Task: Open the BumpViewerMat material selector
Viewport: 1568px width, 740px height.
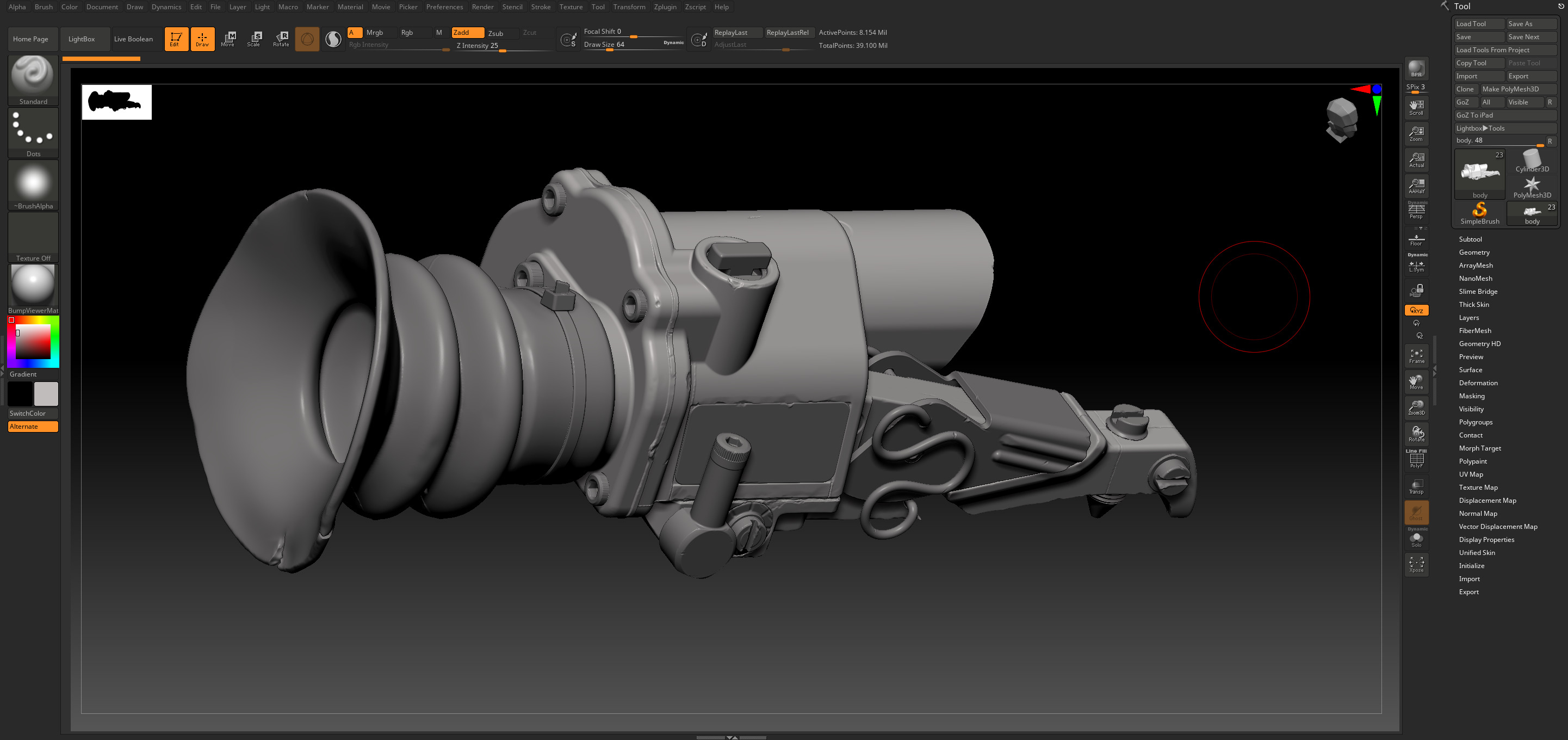Action: click(x=33, y=289)
